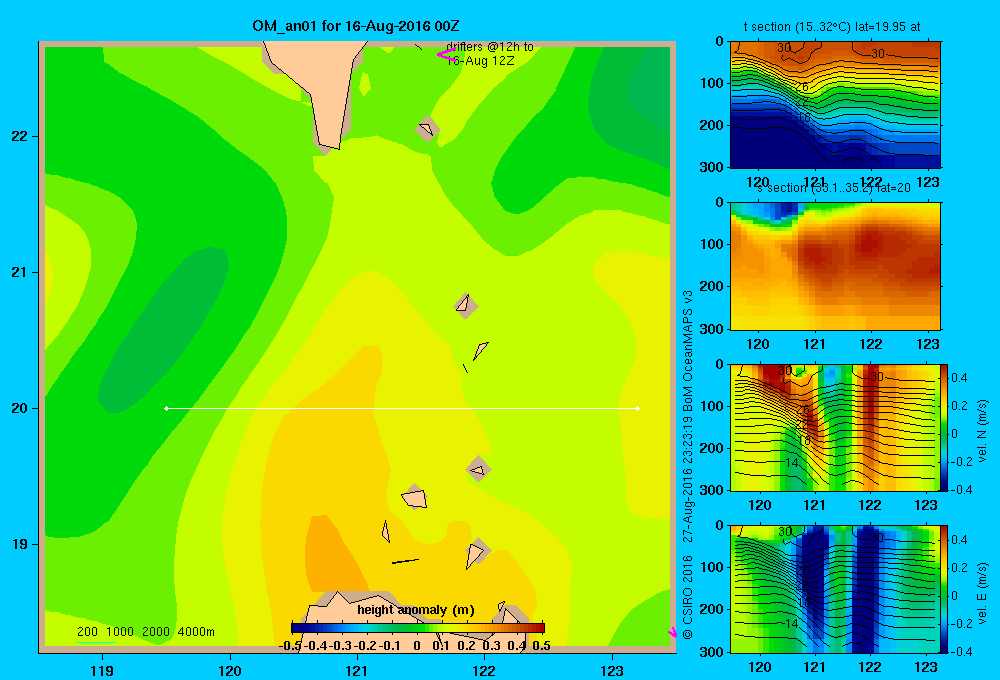Click the right endpoint of the white section line
This screenshot has width=1000, height=680.
[x=638, y=408]
